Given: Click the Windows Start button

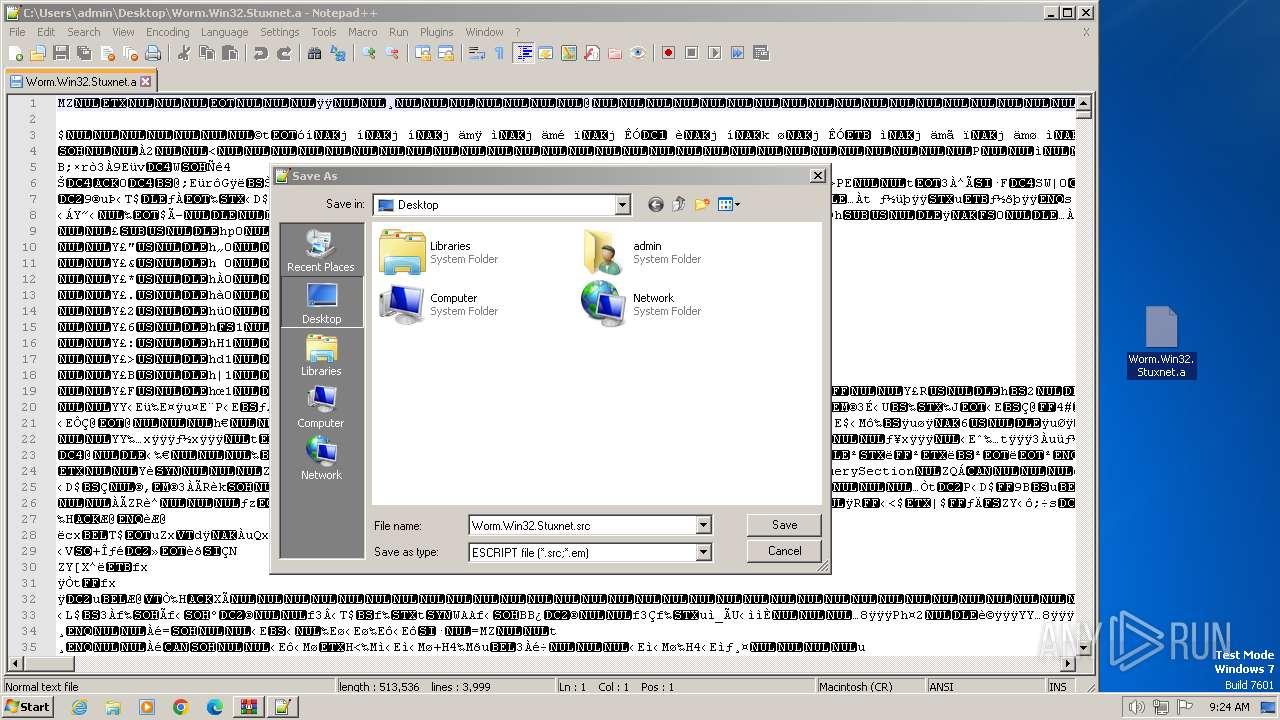Looking at the screenshot, I should coord(28,707).
